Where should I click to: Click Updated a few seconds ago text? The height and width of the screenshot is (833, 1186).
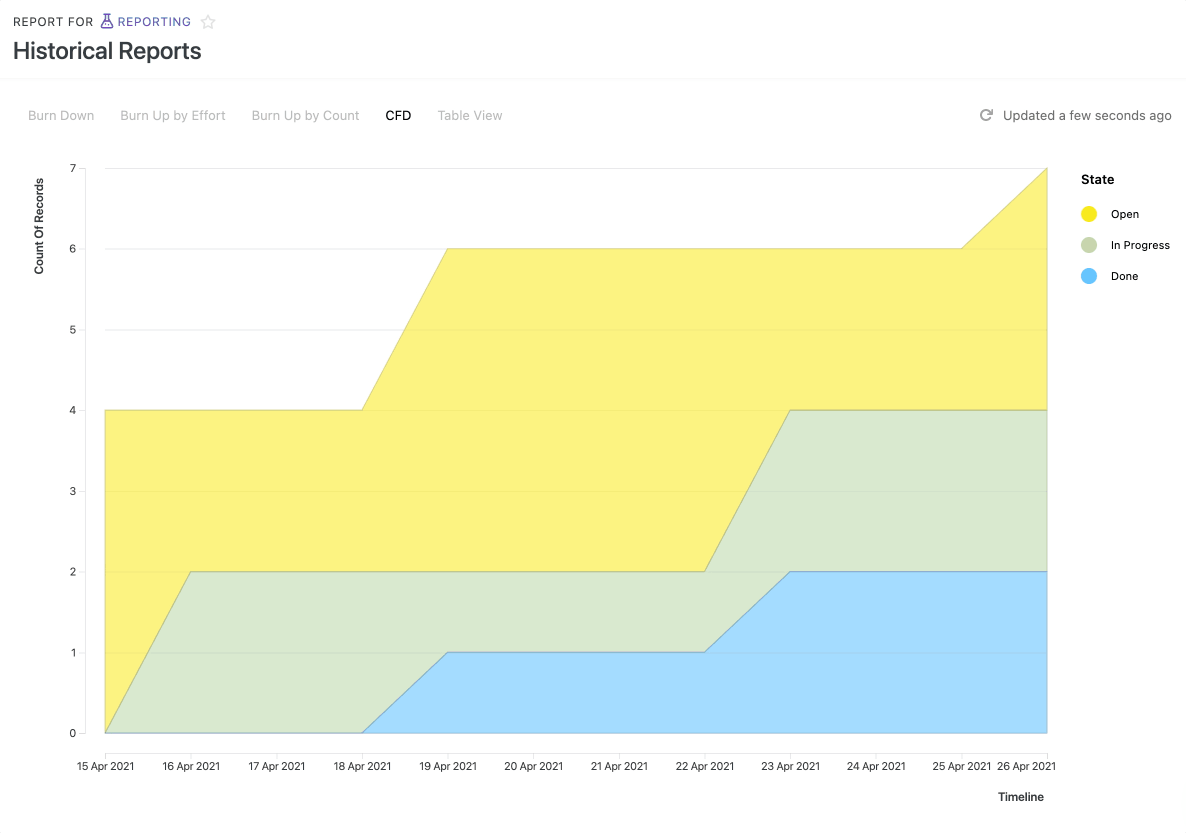pyautogui.click(x=1086, y=115)
